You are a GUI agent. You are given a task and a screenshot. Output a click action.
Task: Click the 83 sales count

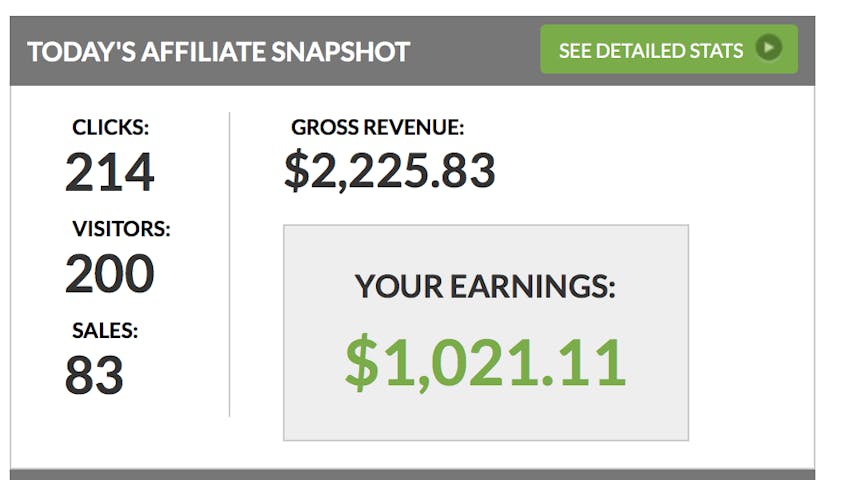click(x=94, y=375)
